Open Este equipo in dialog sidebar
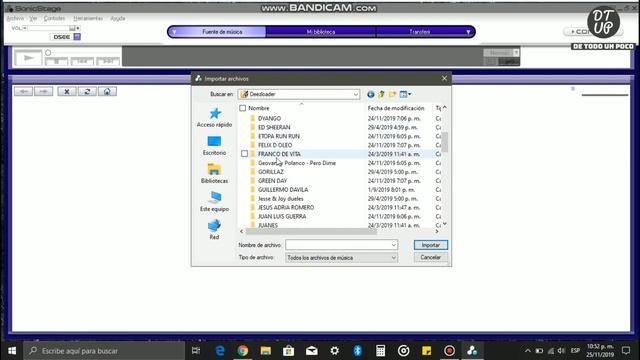Viewport: 640px width, 360px height. [214, 202]
